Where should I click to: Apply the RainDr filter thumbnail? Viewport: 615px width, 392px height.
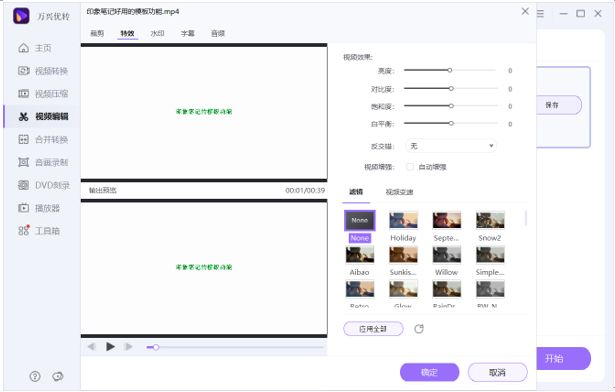click(447, 289)
